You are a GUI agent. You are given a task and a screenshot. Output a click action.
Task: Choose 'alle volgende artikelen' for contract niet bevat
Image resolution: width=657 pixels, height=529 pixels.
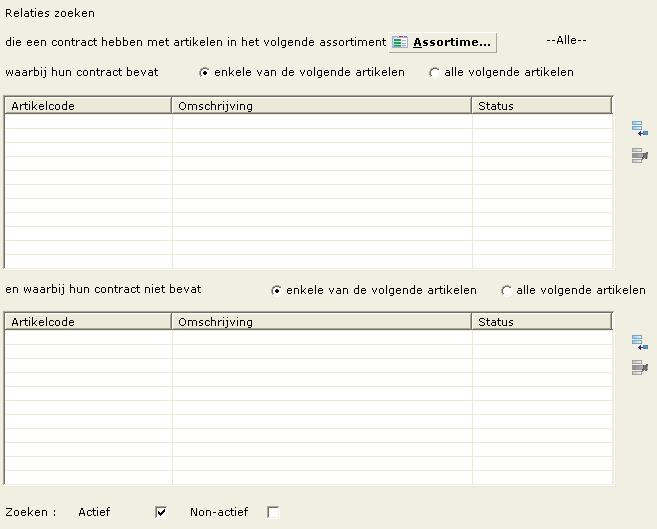tap(507, 290)
